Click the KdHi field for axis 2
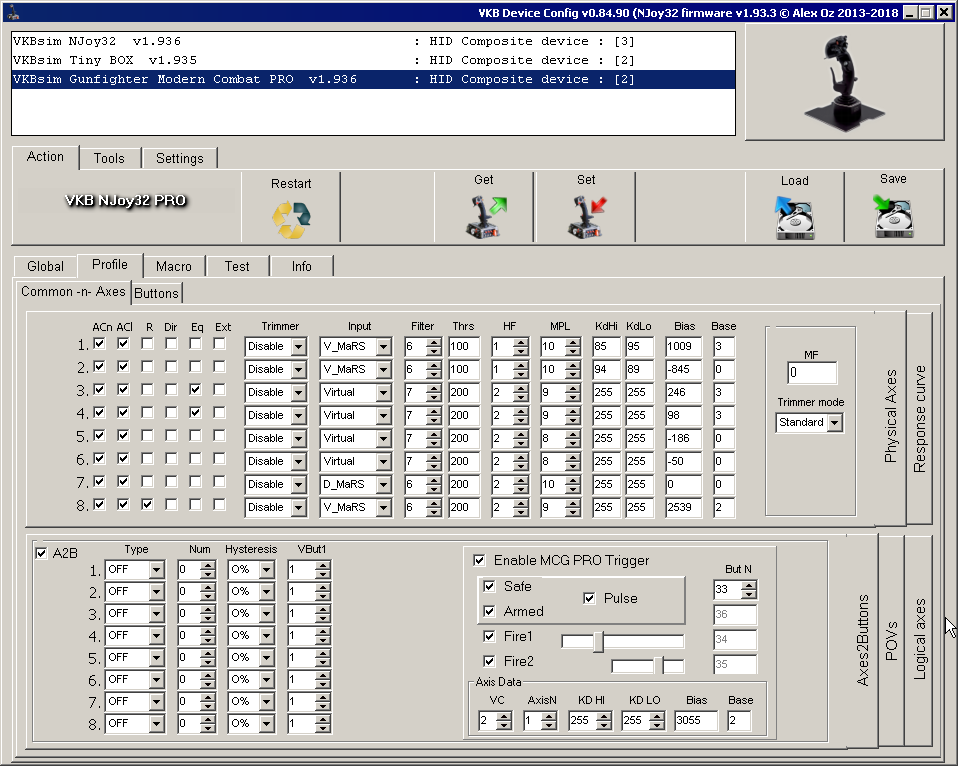This screenshot has height=766, width=958. coord(606,370)
